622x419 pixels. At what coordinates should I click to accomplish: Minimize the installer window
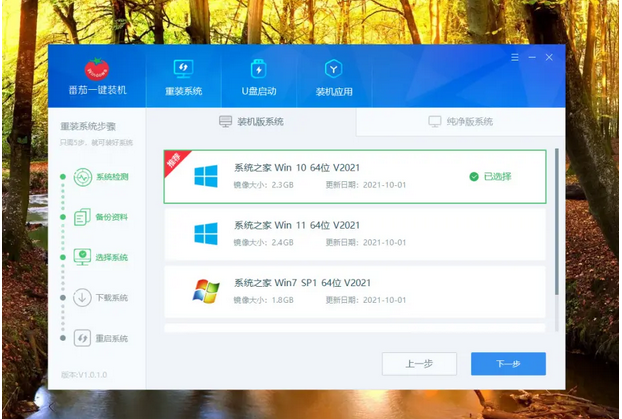tap(532, 58)
